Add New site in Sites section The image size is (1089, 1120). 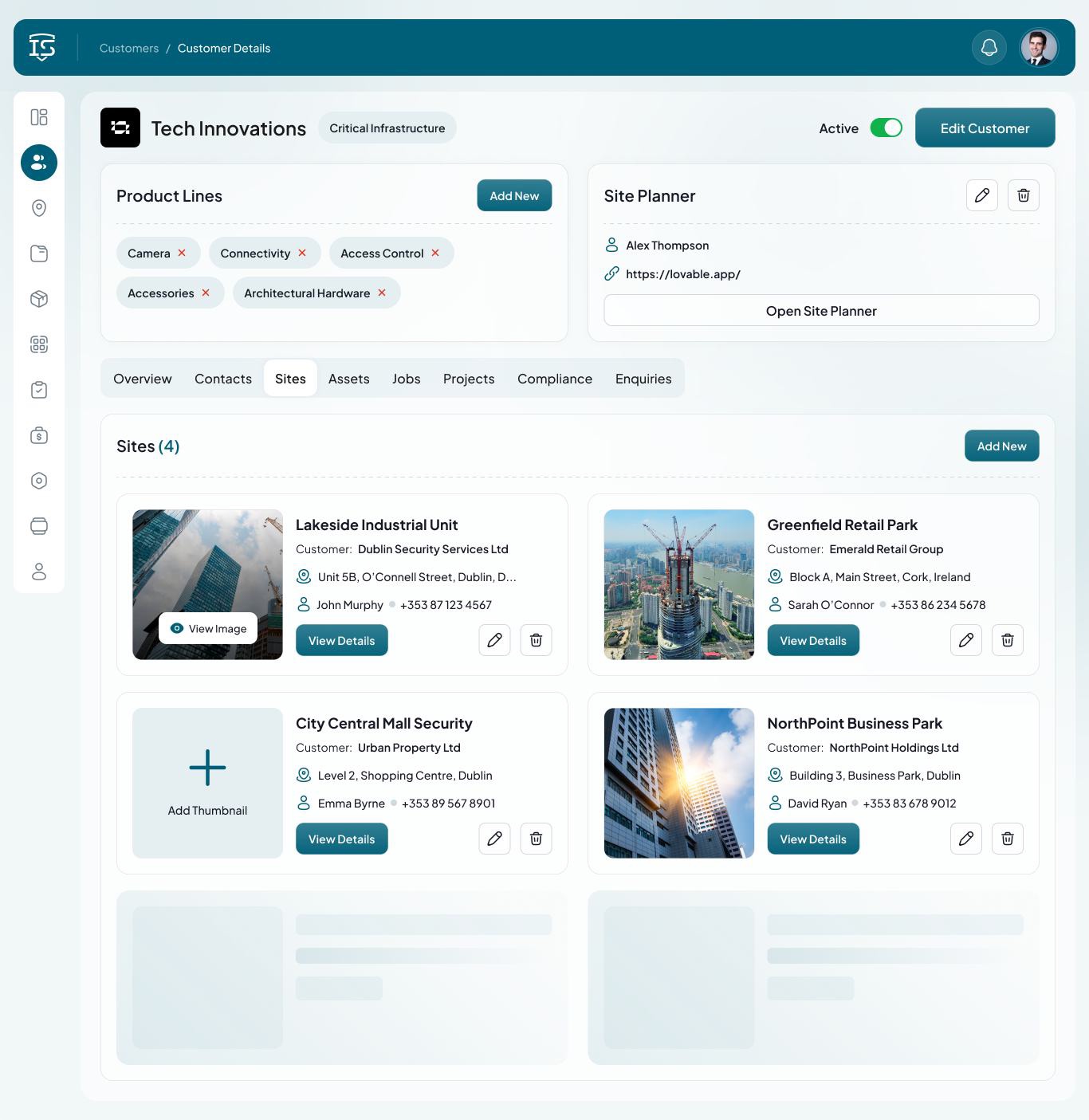click(x=1002, y=446)
